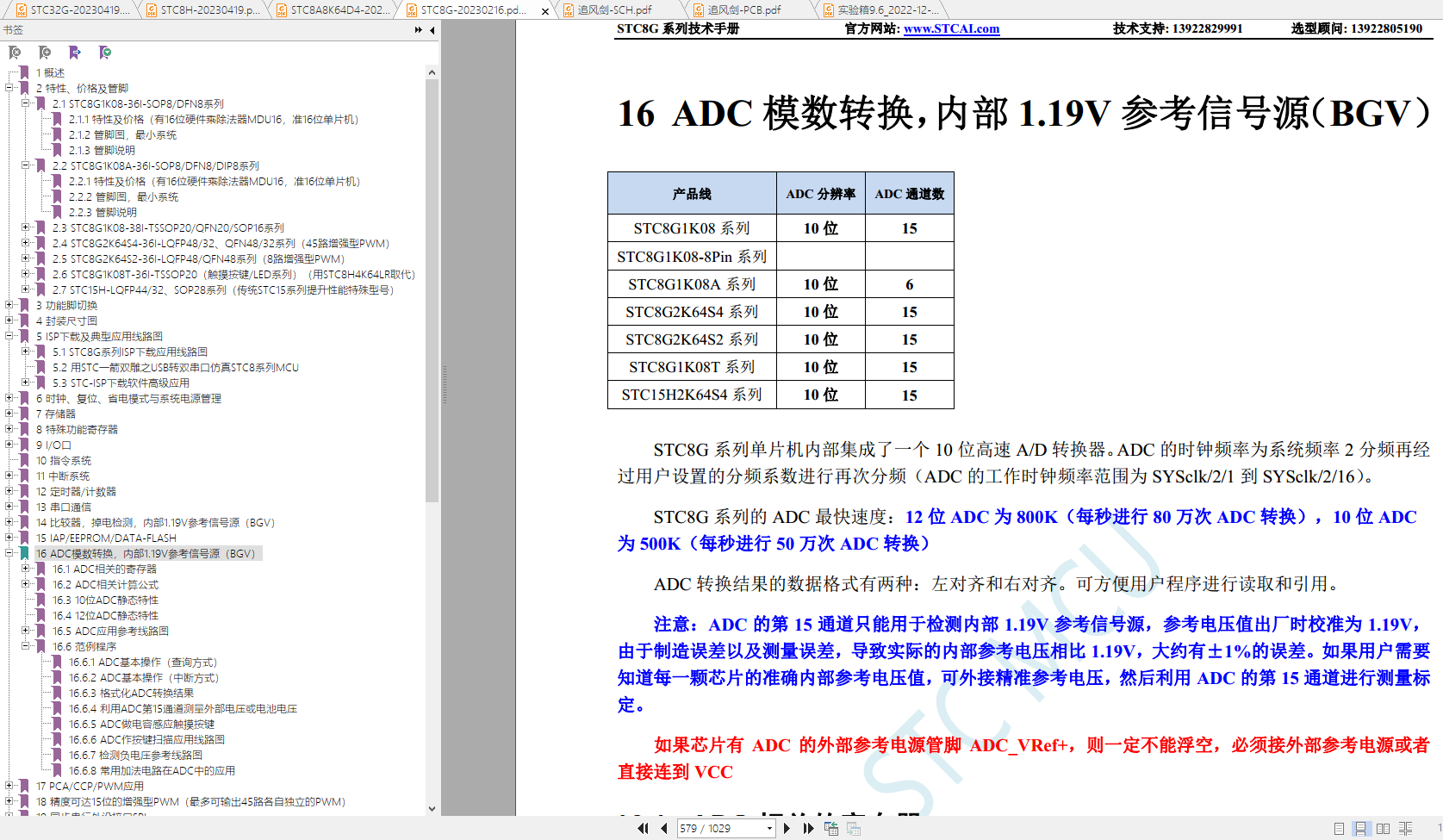Switch to the 实验箱9.6_2022-12 tab
Screen dimensions: 1443x840
pos(880,10)
